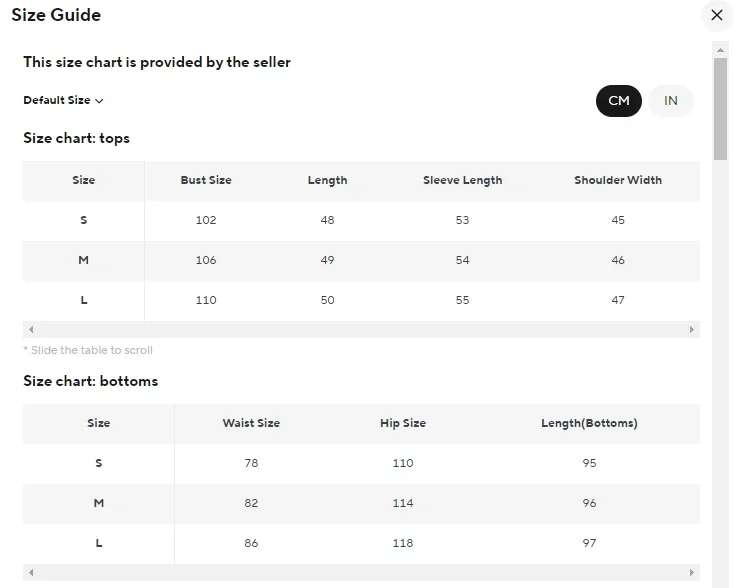Select size S row in tops chart

(x=84, y=220)
